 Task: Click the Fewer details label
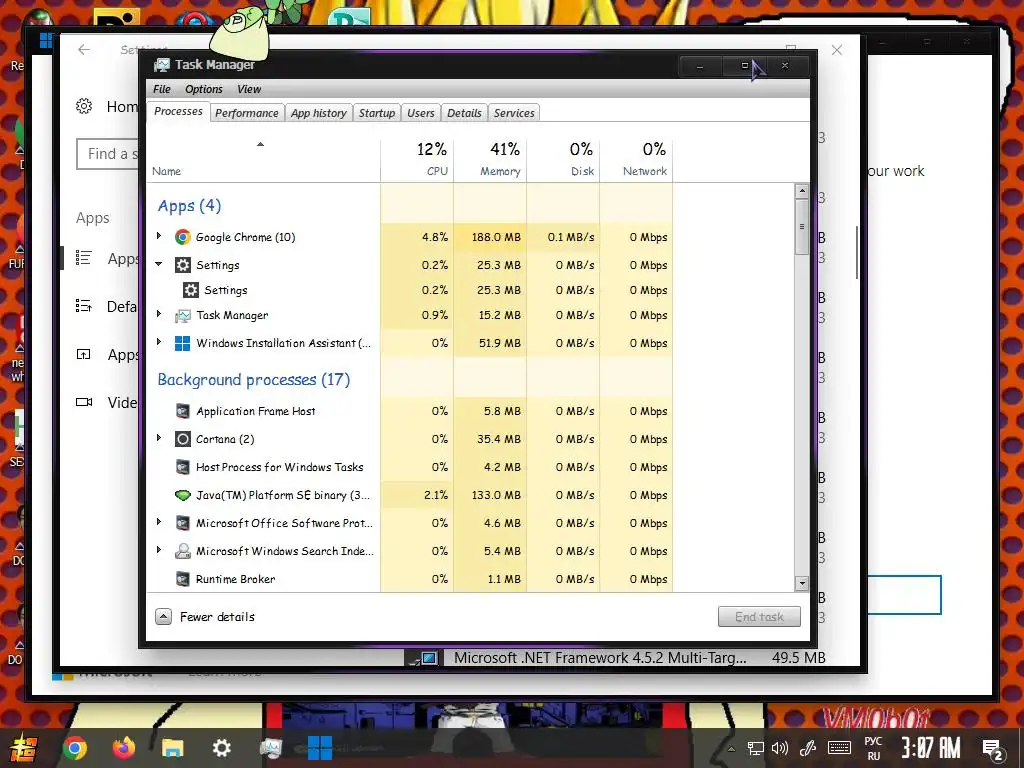(217, 616)
